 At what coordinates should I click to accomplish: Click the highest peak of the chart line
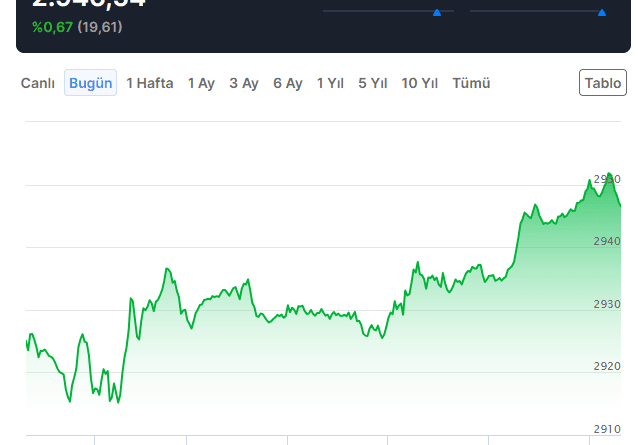[x=611, y=174]
